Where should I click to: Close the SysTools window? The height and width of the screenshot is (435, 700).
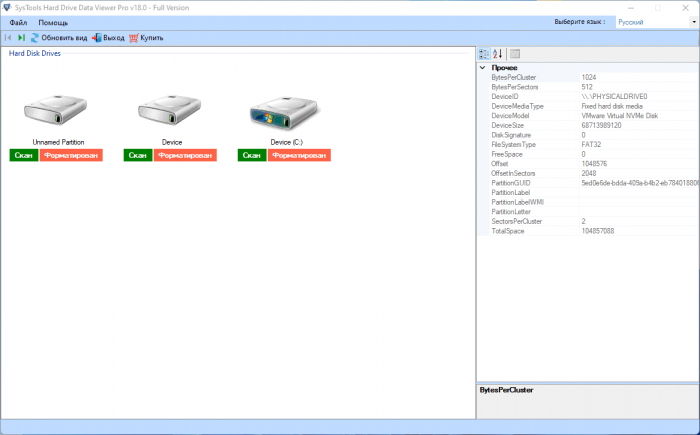tap(685, 8)
